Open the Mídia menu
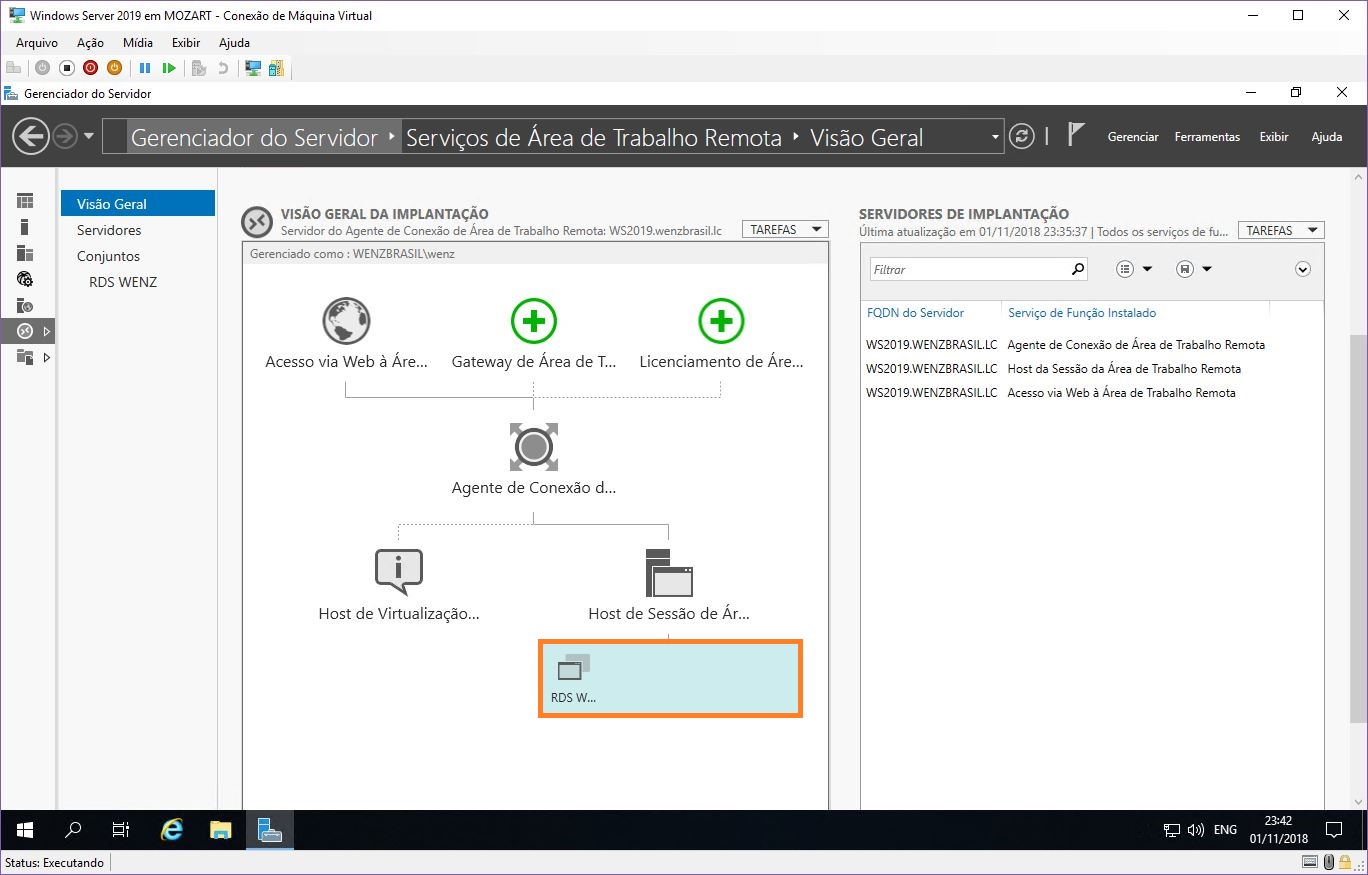Image resolution: width=1368 pixels, height=875 pixels. pyautogui.click(x=138, y=43)
